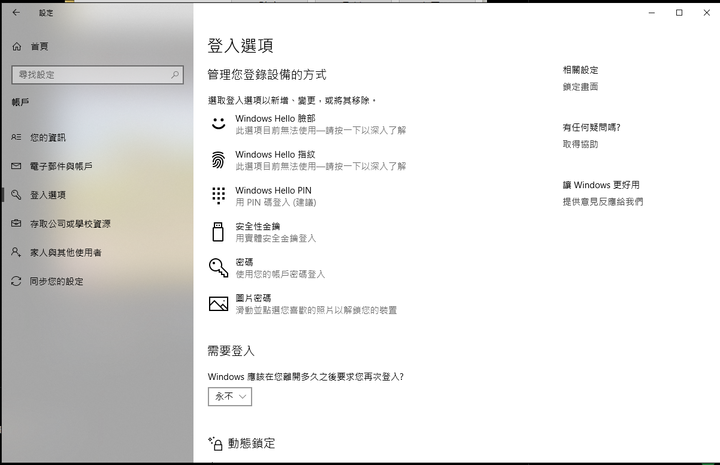Screen dimensions: 720x465
Task: Expand the Windows Hello PIN option
Action: pos(264,196)
